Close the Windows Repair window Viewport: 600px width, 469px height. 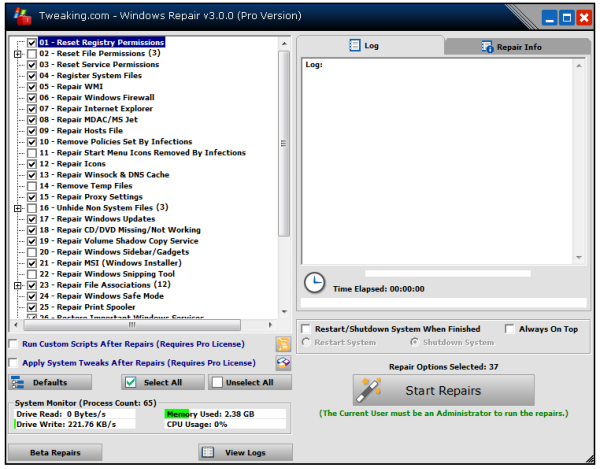[584, 18]
